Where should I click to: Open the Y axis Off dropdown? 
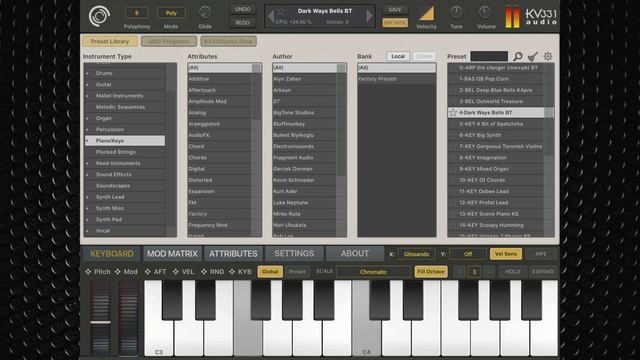468,254
